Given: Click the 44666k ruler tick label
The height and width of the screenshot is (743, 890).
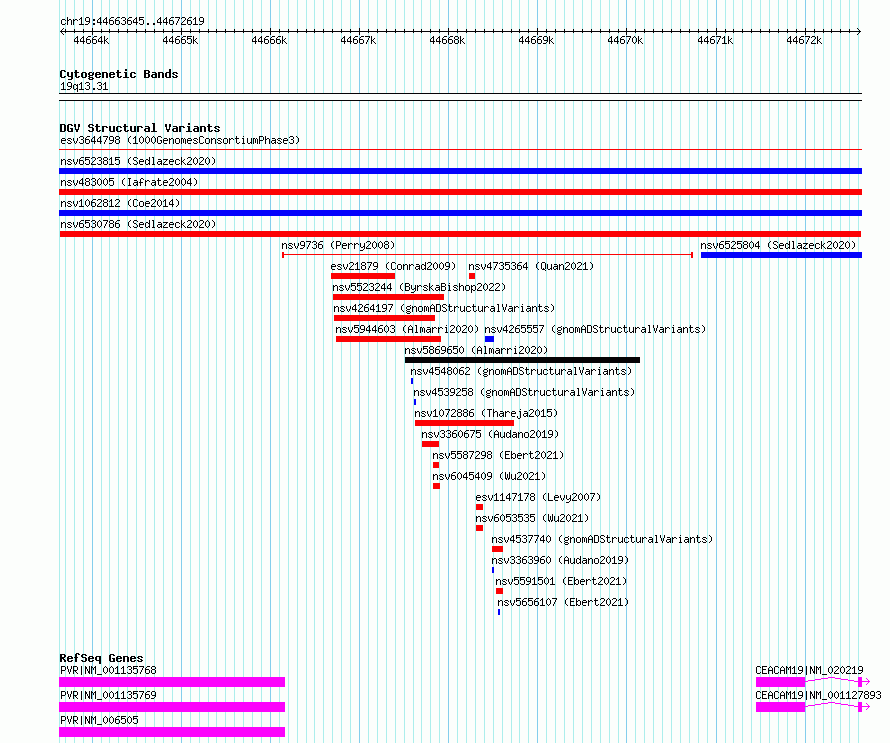Looking at the screenshot, I should 269,40.
